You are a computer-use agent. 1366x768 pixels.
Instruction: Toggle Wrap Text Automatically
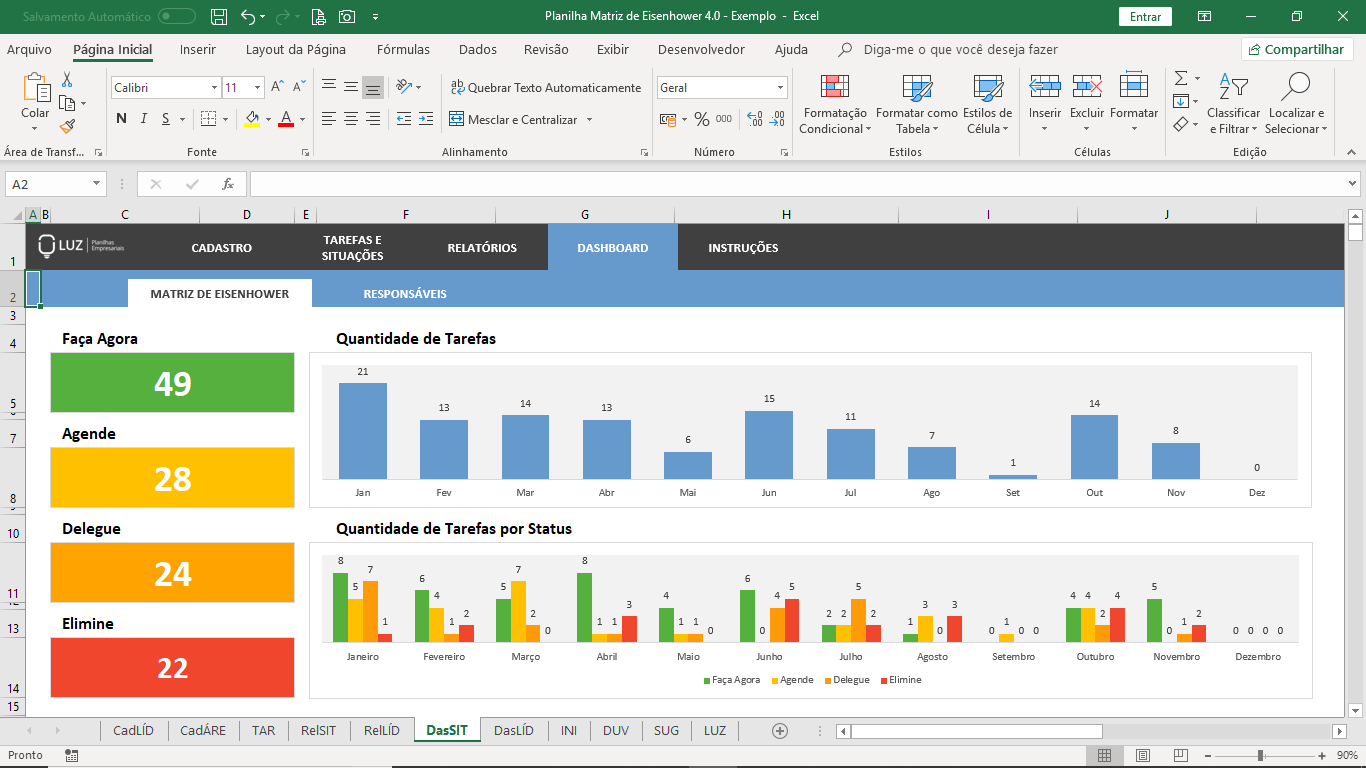545,88
